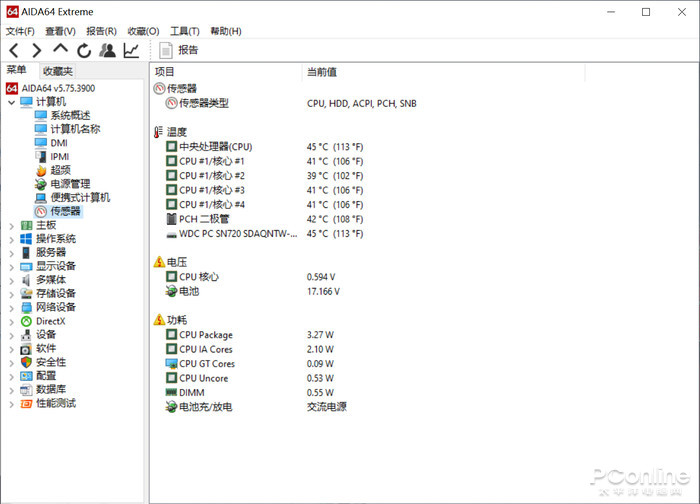Screen dimensions: 700x504
Task: Click the 超频 flame icon
Action: pos(41,171)
